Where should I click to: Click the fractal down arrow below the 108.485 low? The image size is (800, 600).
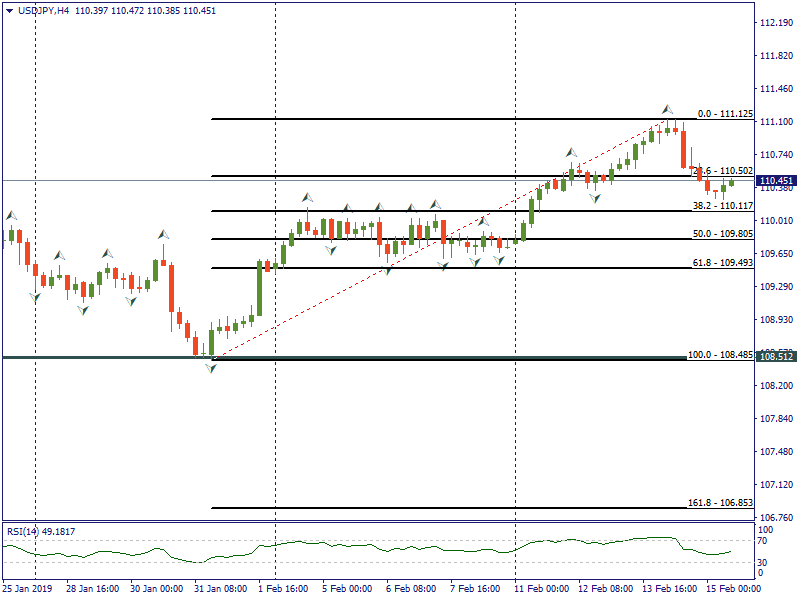210,368
